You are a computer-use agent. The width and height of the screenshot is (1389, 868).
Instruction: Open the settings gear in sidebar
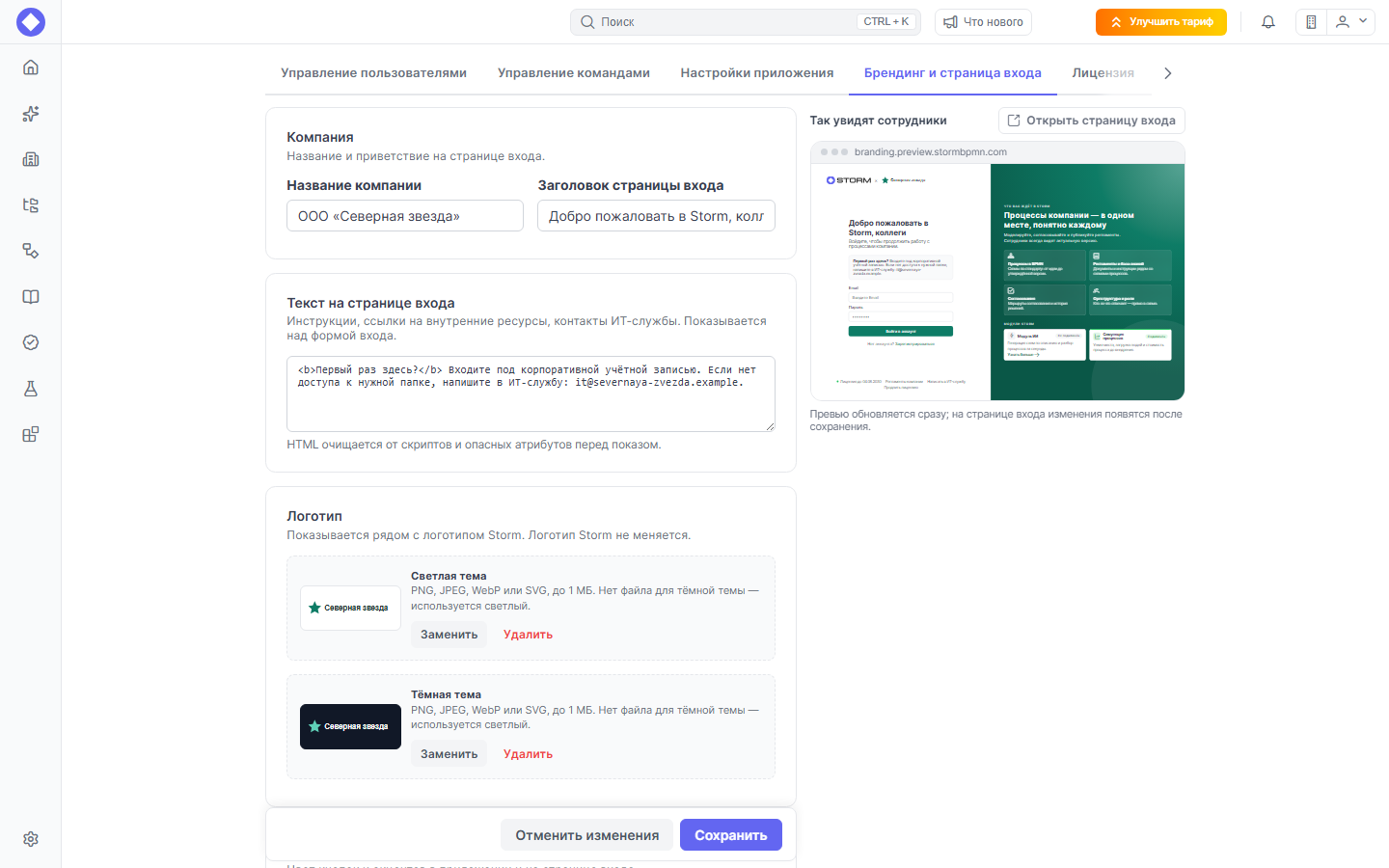(x=31, y=839)
